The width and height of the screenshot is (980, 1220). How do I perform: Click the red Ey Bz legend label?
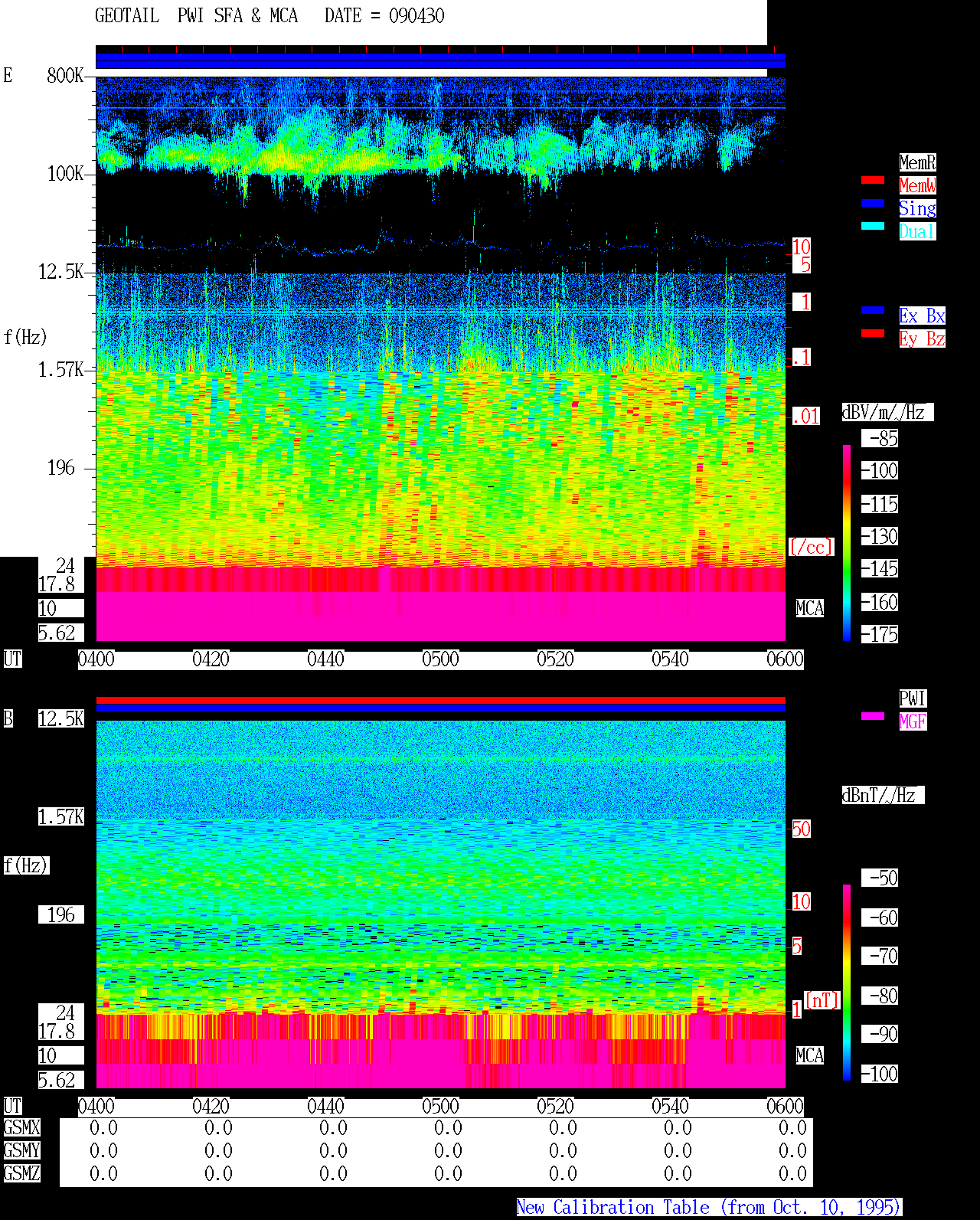[x=922, y=339]
